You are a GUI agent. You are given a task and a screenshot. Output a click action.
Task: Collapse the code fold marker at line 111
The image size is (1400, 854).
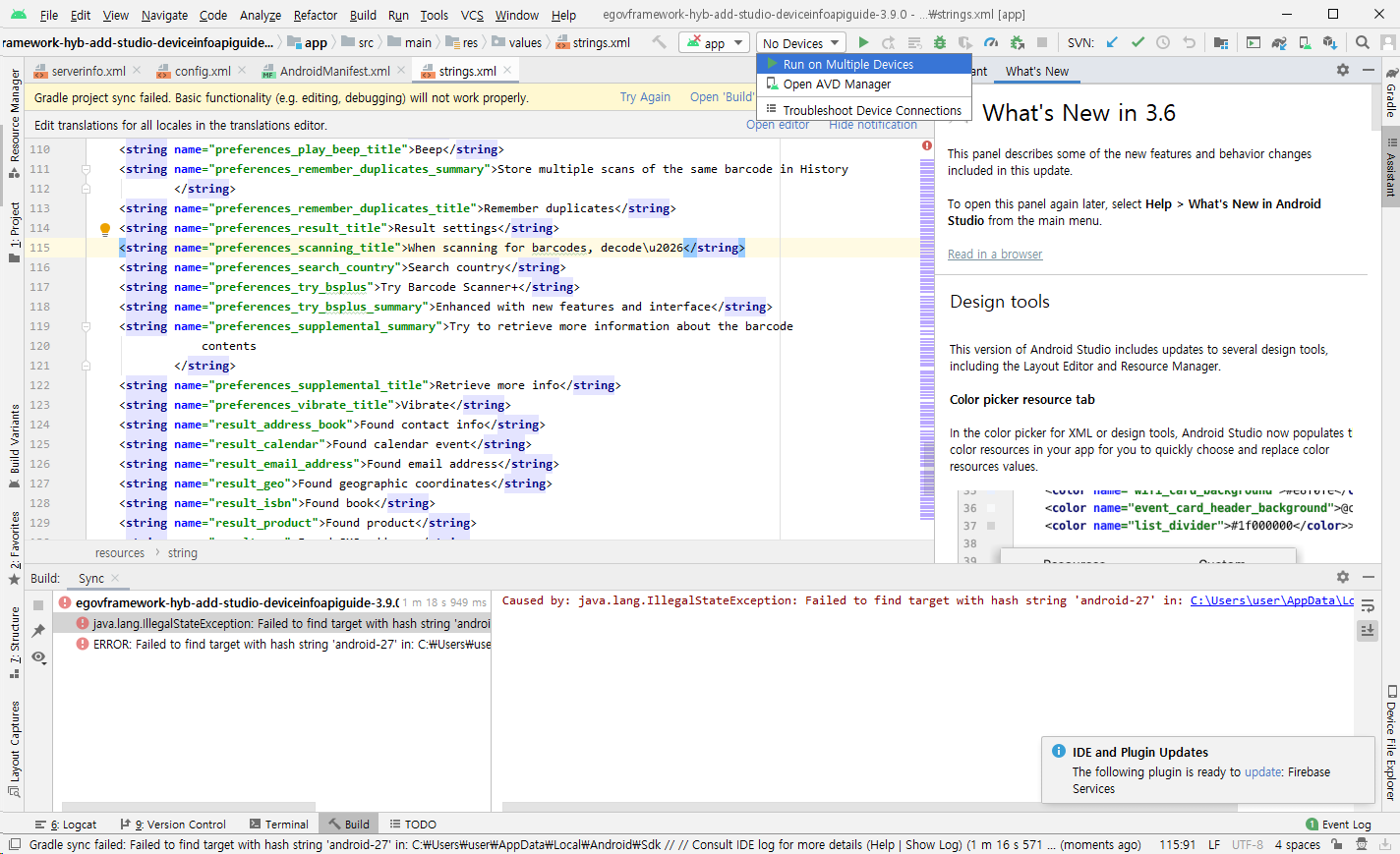point(86,169)
